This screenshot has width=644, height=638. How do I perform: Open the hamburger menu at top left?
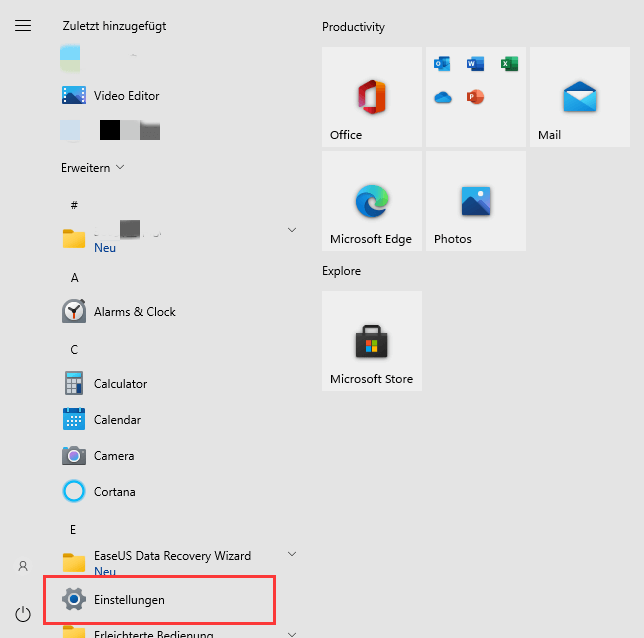point(23,26)
